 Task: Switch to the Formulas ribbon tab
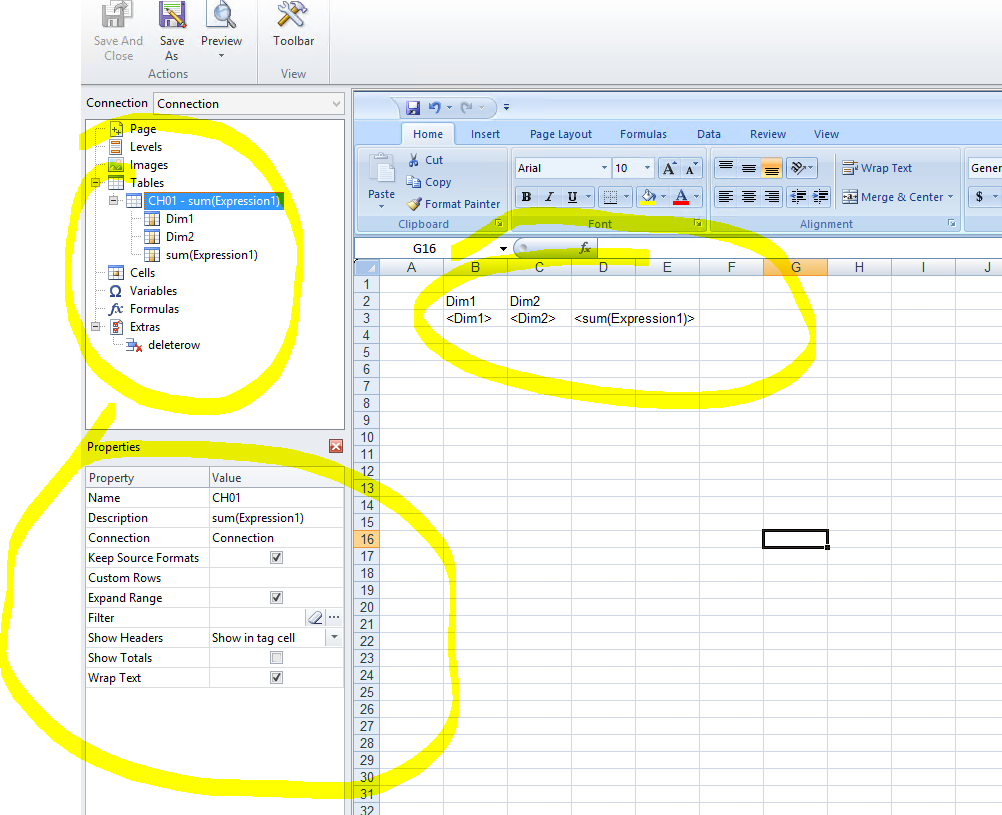(643, 134)
